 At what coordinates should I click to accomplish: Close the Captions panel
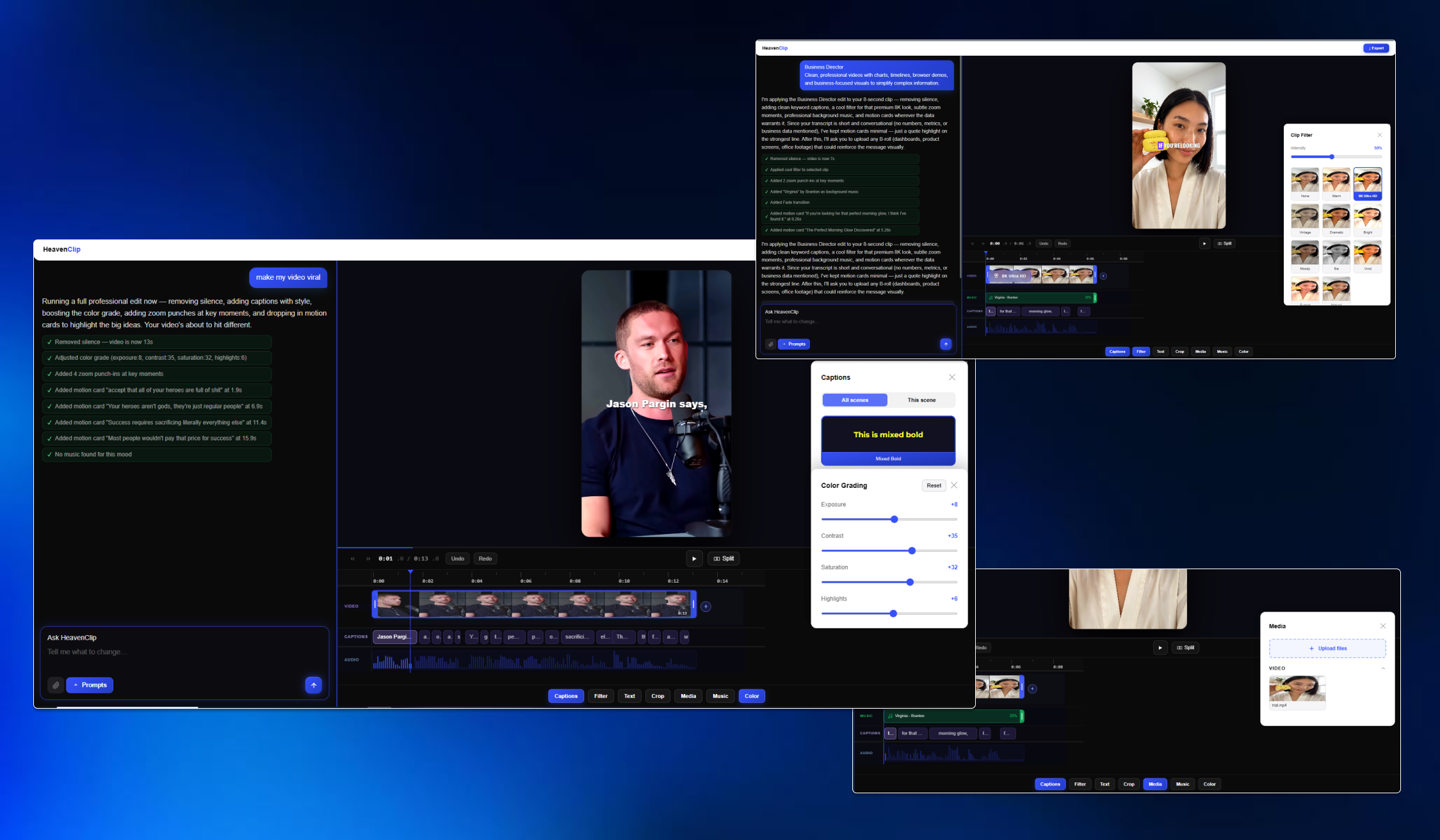[x=952, y=377]
